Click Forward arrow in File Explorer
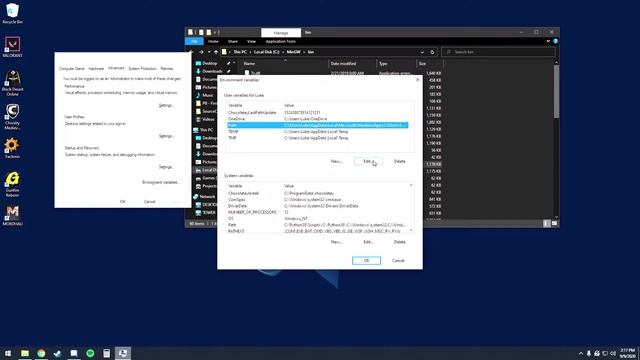Screen dimensions: 640x360 (201, 52)
